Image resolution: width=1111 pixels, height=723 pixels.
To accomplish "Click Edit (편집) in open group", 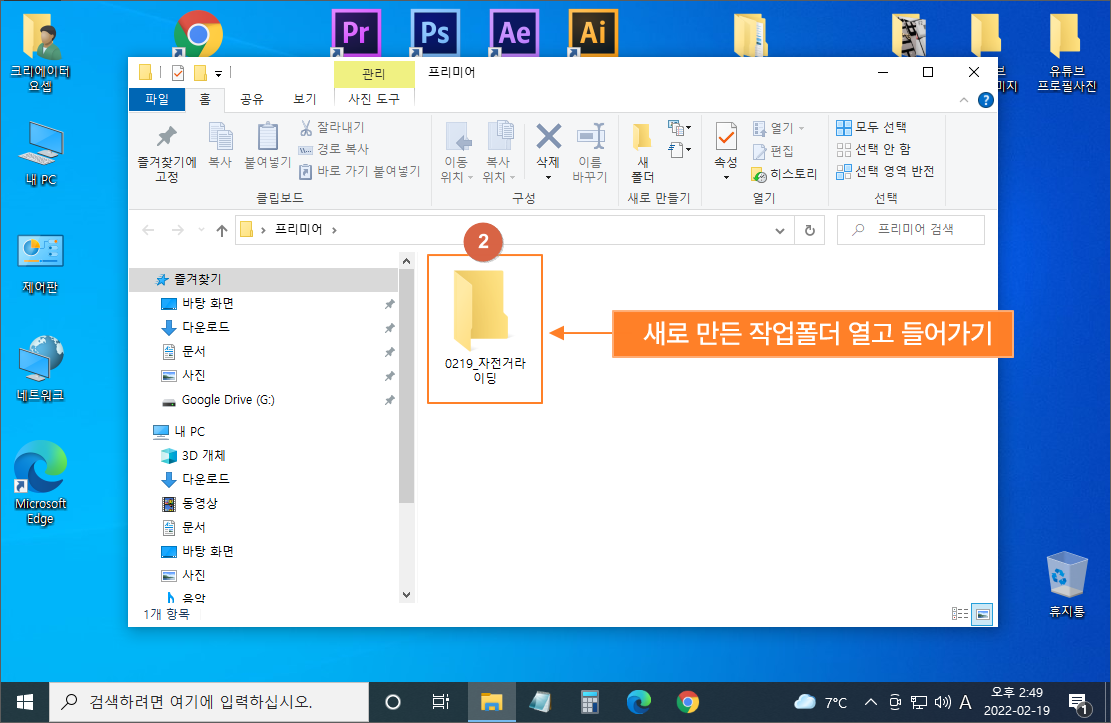I will pos(773,151).
